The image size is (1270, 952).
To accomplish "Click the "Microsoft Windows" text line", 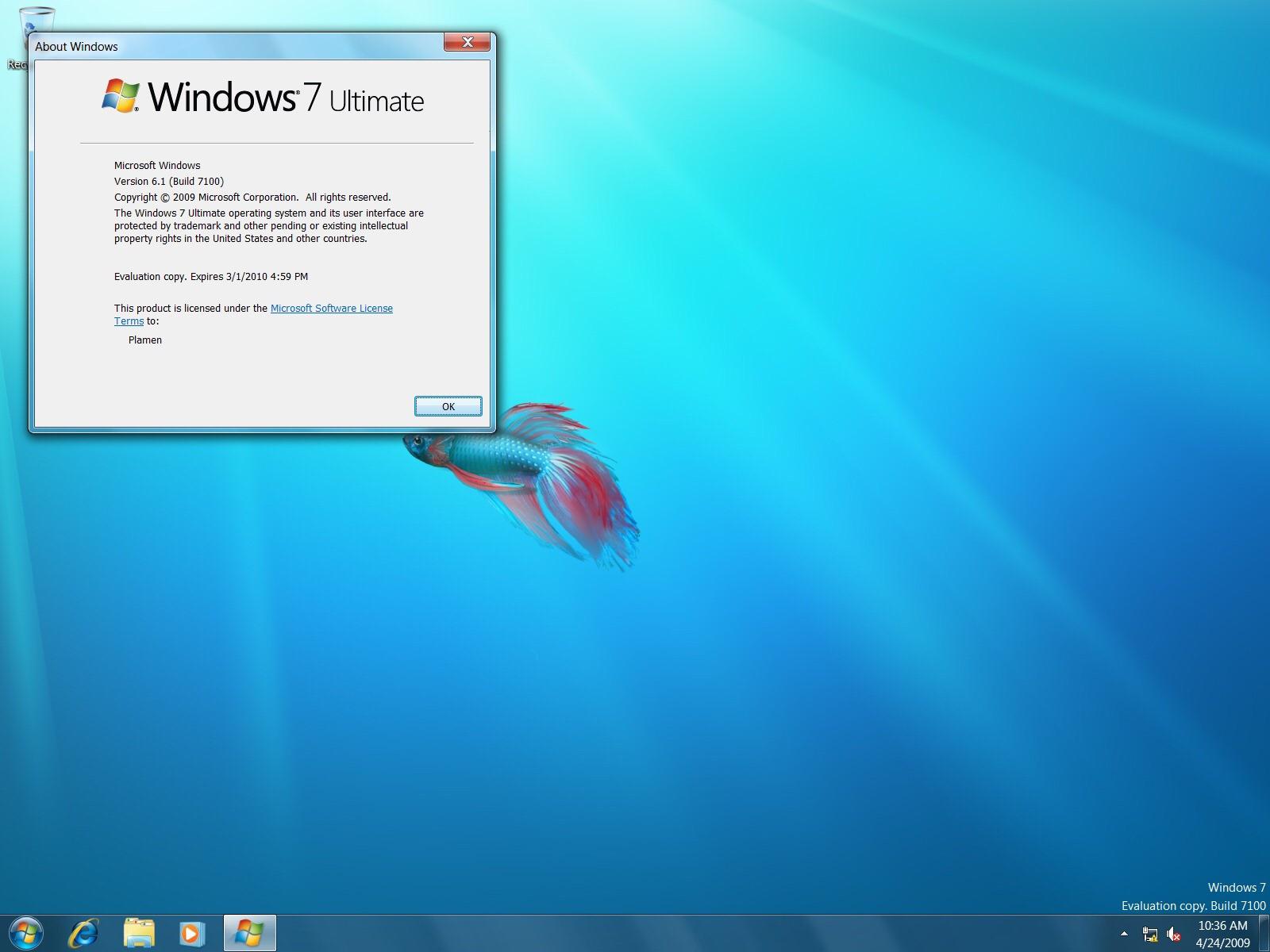I will click(x=157, y=166).
